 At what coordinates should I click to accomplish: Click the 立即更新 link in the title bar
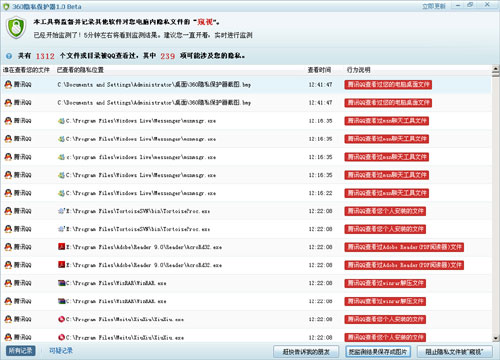[x=433, y=6]
